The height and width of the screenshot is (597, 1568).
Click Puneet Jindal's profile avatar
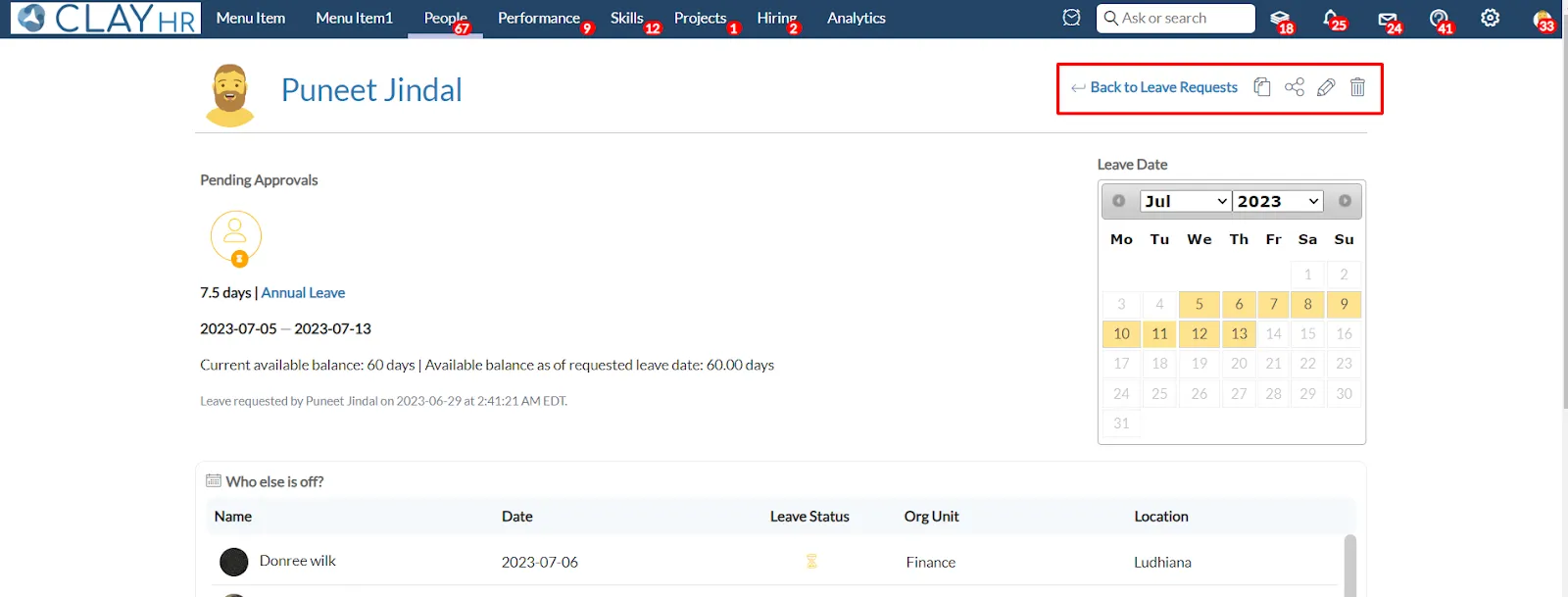[230, 95]
